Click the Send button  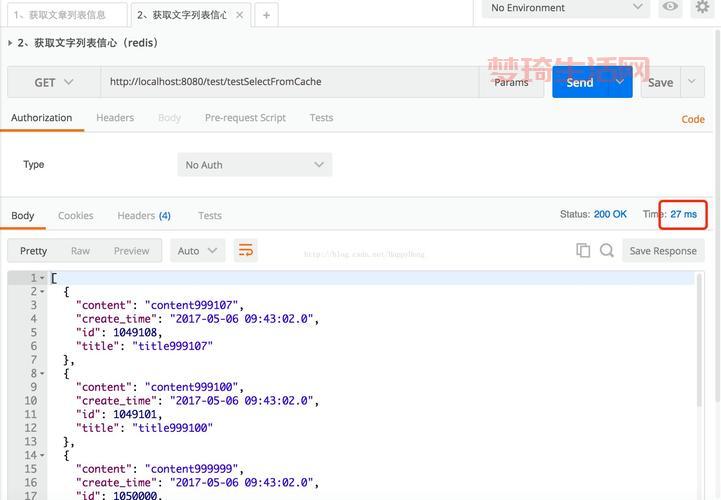(582, 82)
